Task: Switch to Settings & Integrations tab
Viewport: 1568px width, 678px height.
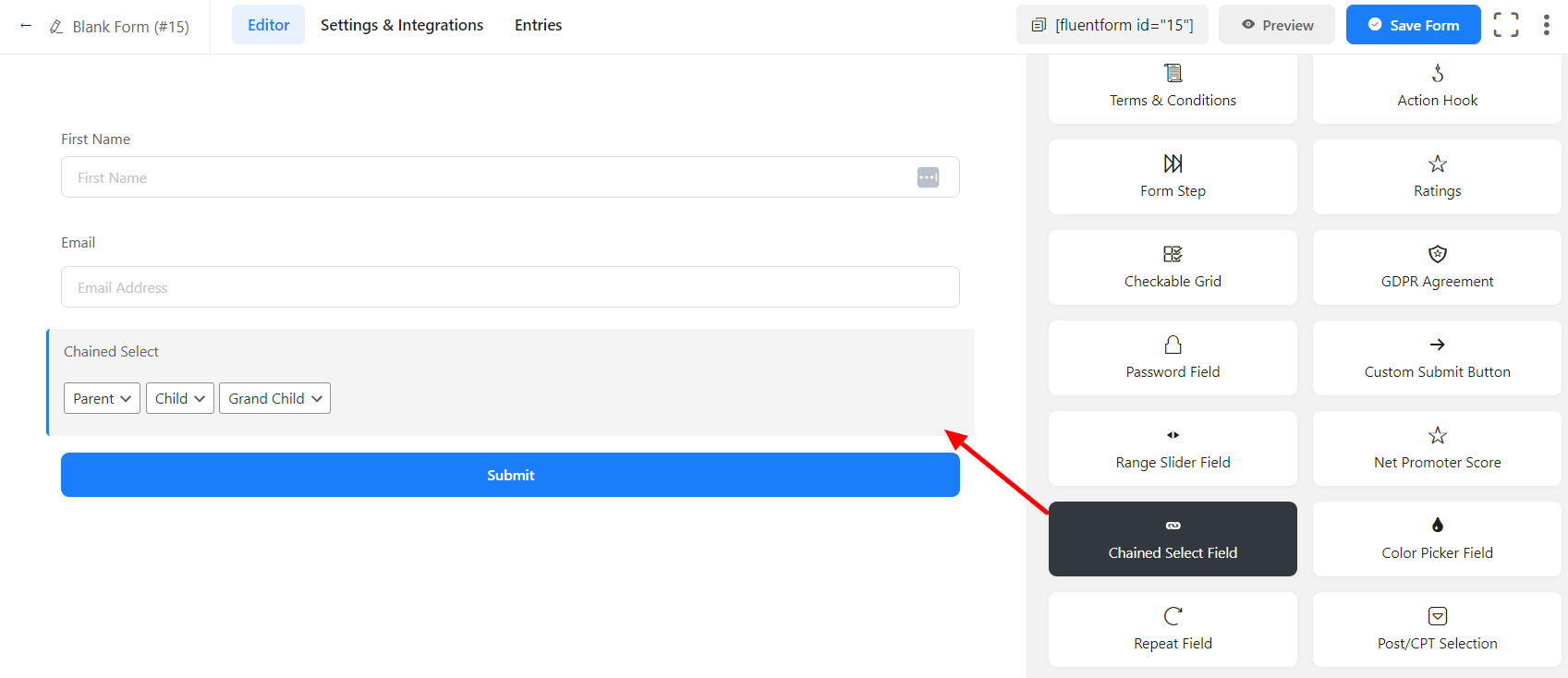Action: [x=402, y=25]
